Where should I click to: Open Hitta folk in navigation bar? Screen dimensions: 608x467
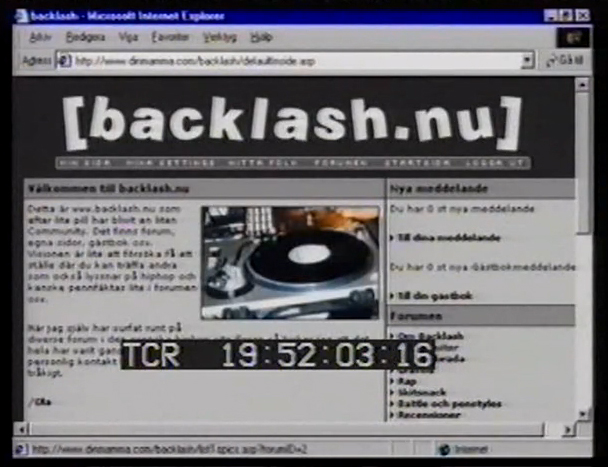(x=263, y=163)
